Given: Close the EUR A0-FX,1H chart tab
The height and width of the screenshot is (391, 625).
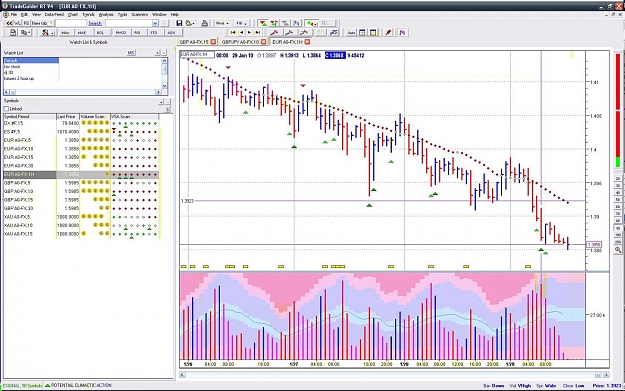Looking at the screenshot, I should 307,42.
